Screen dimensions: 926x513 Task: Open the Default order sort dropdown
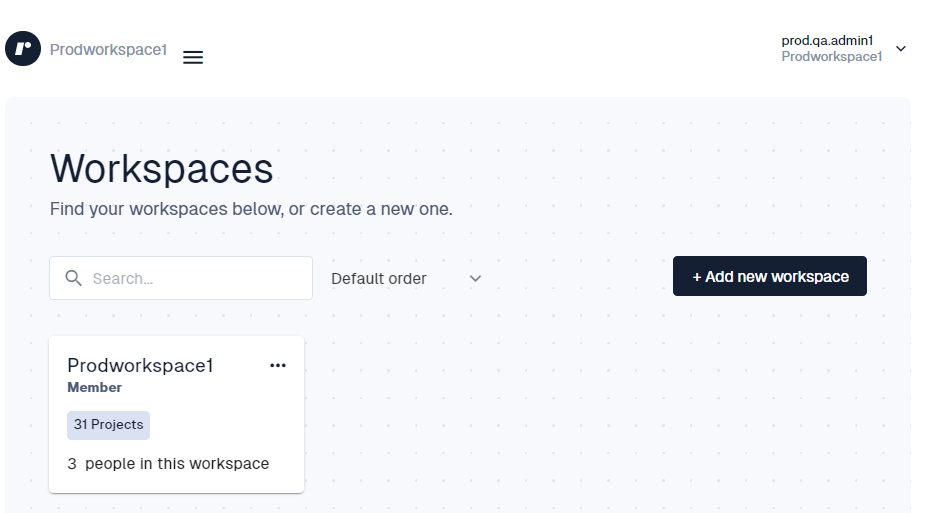coord(406,279)
